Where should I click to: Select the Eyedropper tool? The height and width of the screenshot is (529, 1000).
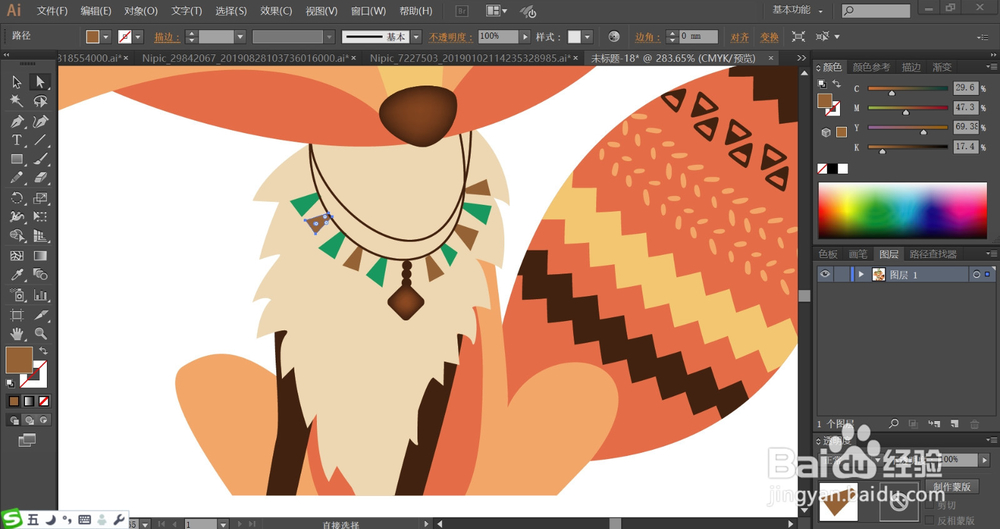[17, 275]
